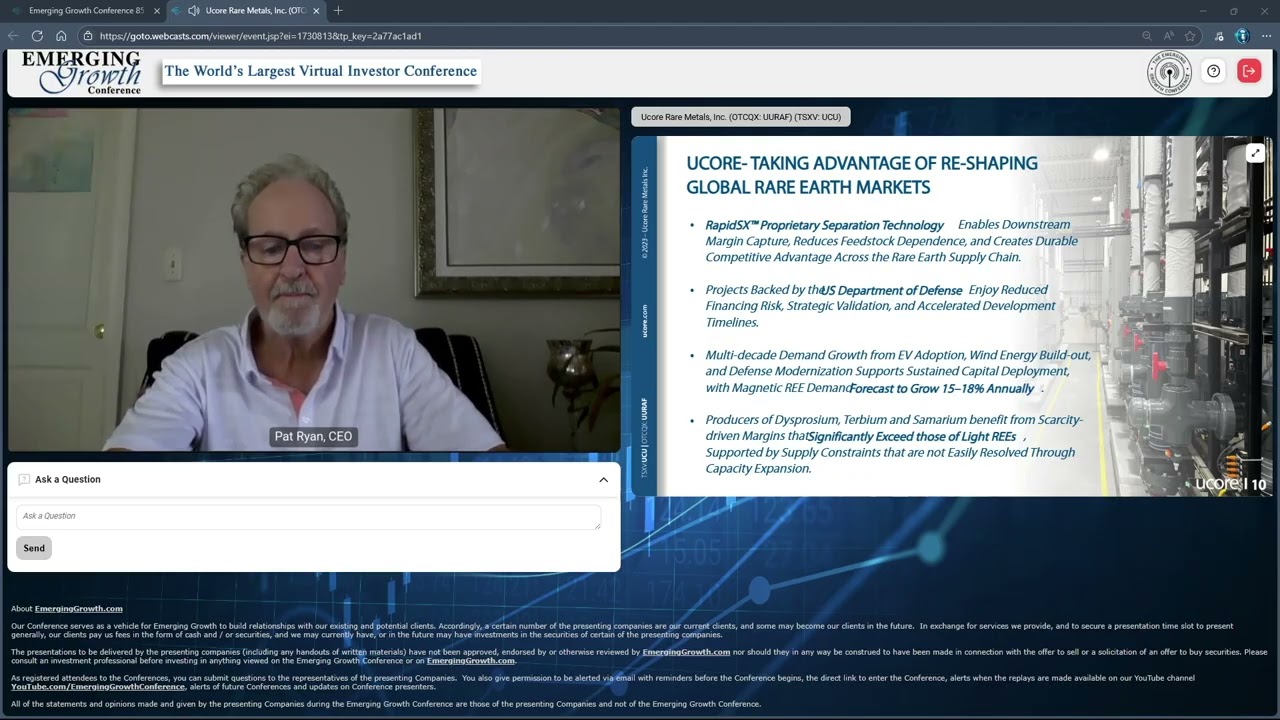Expand the slide to fullscreen
1280x720 pixels.
[1255, 153]
